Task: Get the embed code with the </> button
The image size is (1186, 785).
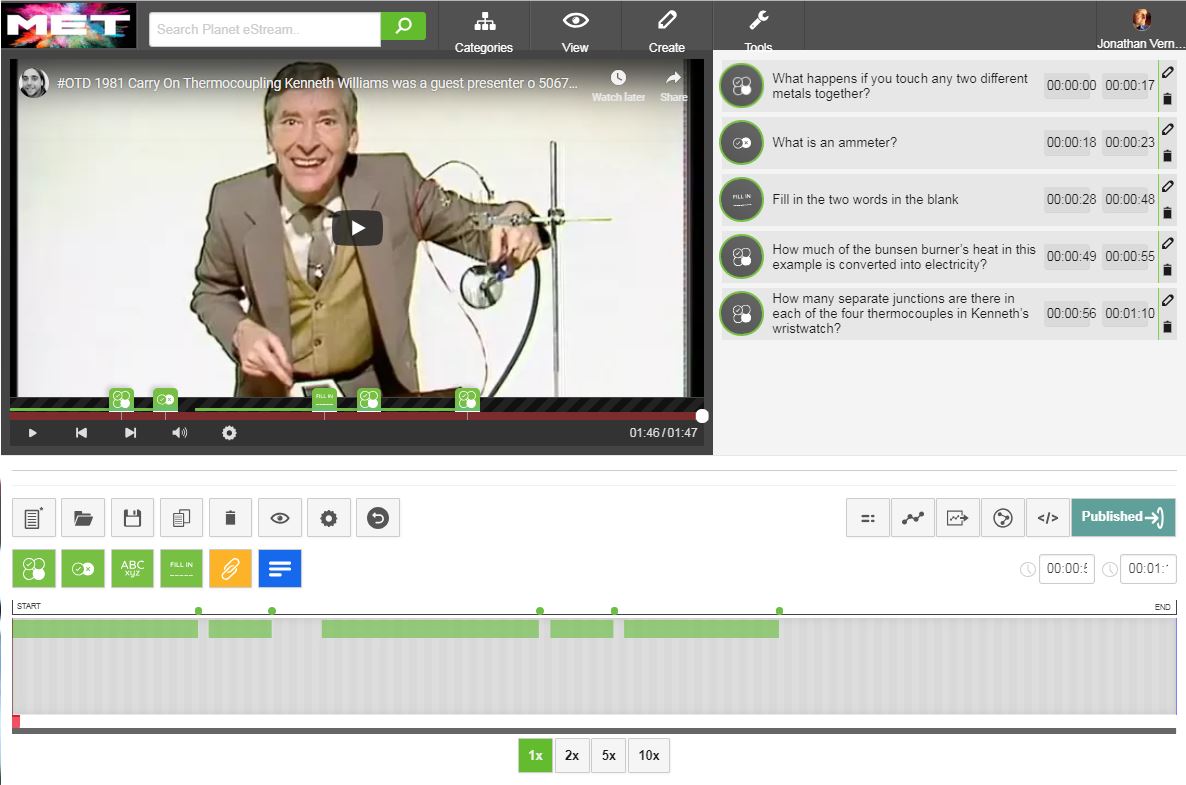Action: coord(1048,518)
